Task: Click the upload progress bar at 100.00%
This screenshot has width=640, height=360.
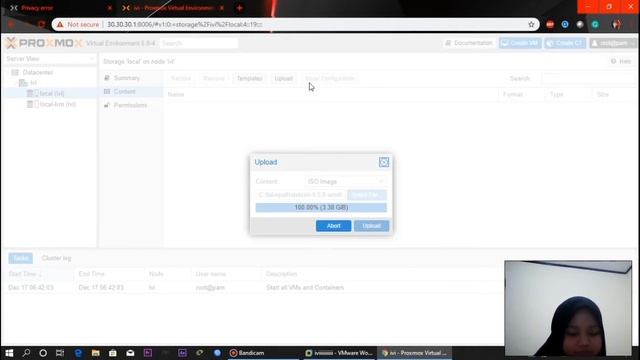Action: pyautogui.click(x=321, y=207)
